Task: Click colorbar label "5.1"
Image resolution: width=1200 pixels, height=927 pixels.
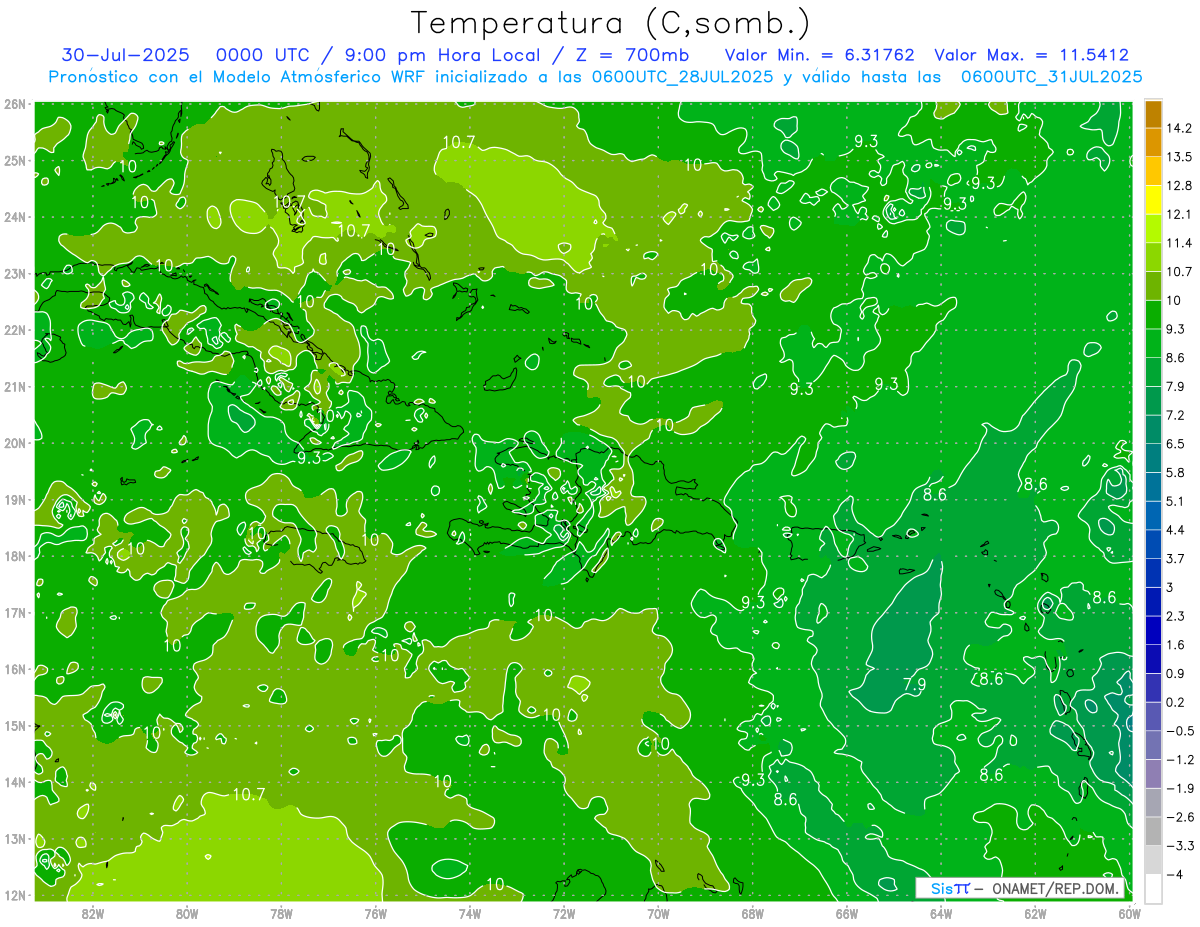Action: click(x=1176, y=501)
